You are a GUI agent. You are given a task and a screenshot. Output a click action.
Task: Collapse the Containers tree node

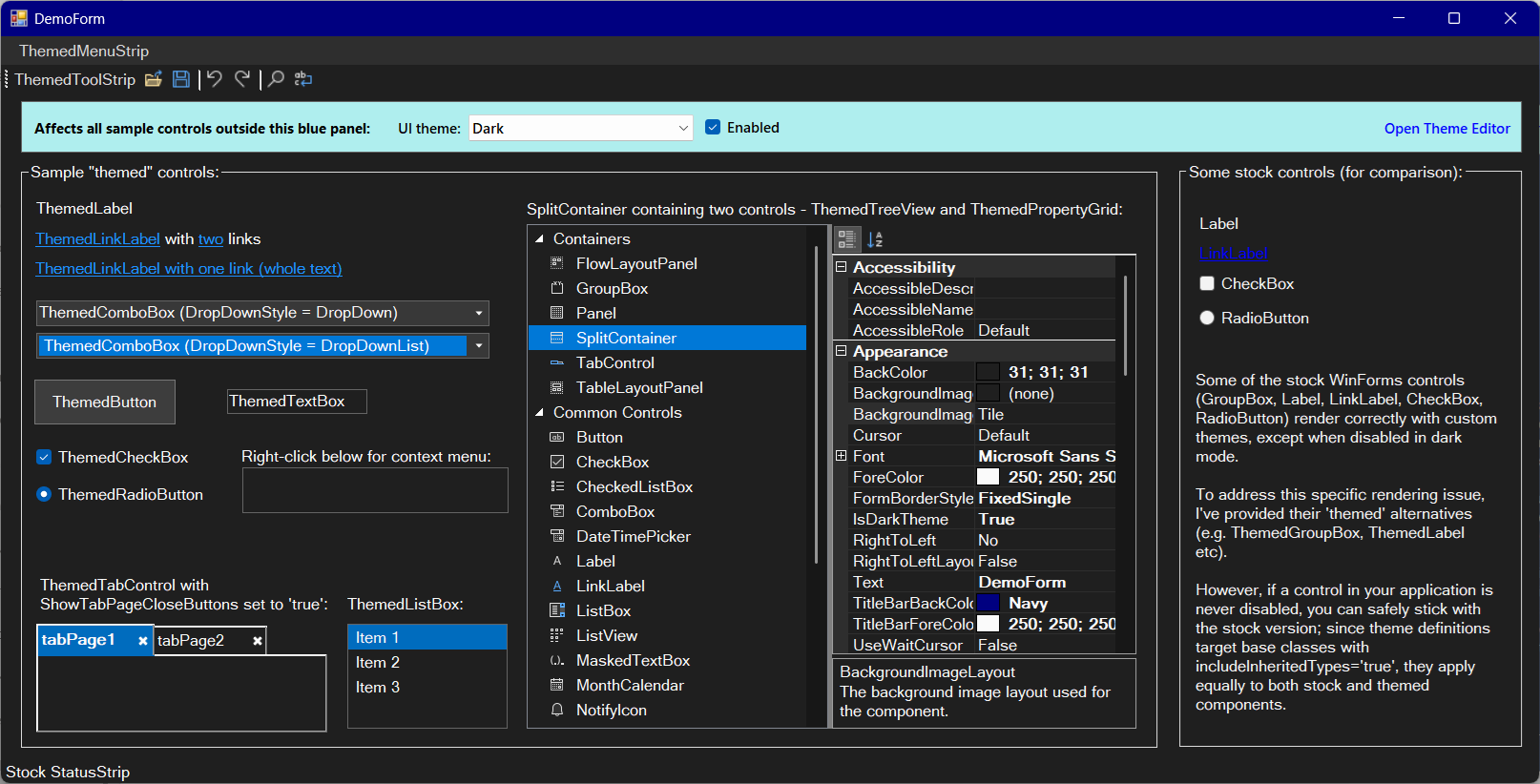[x=539, y=239]
